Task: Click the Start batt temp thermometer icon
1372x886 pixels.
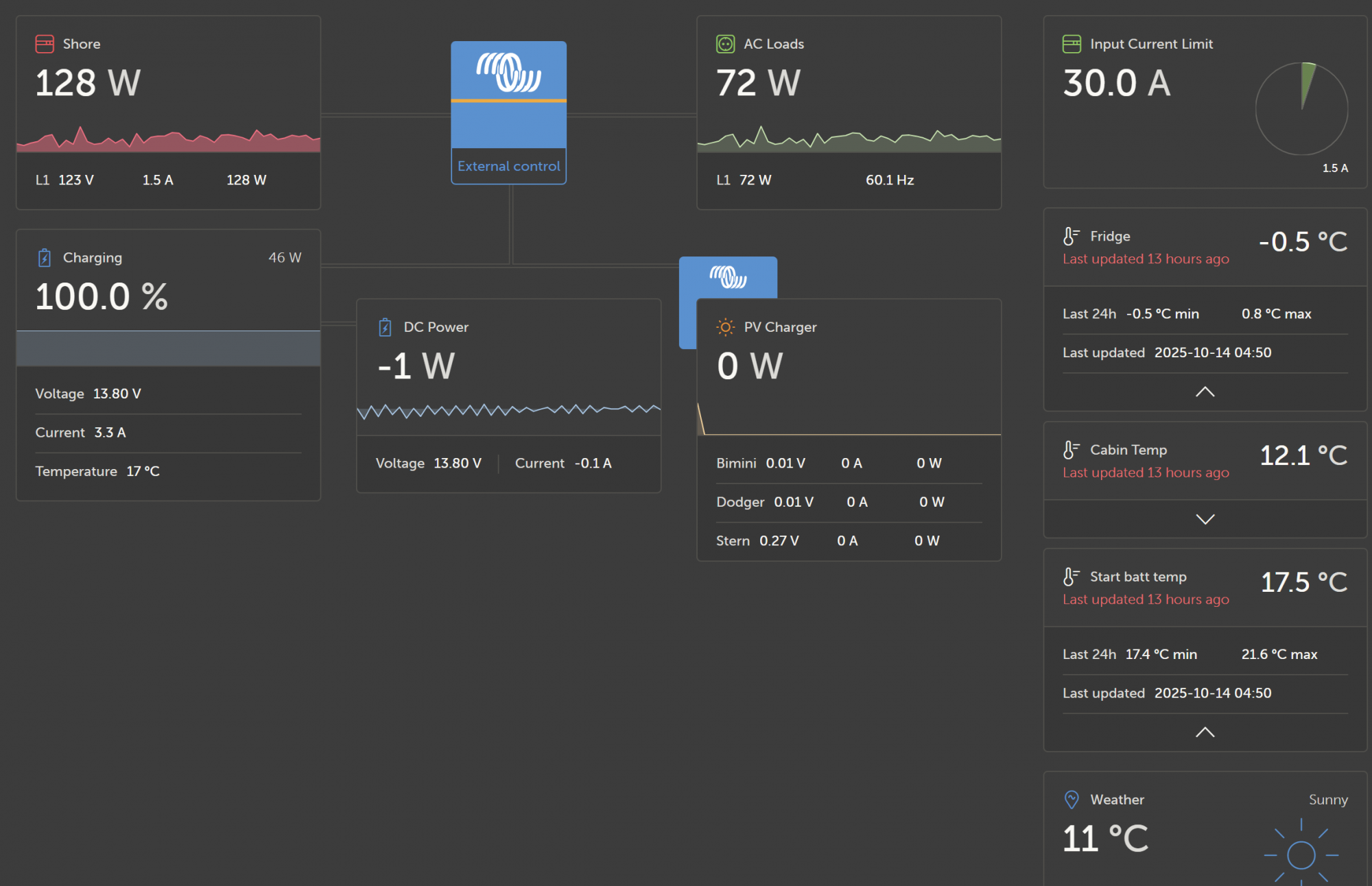Action: tap(1070, 577)
